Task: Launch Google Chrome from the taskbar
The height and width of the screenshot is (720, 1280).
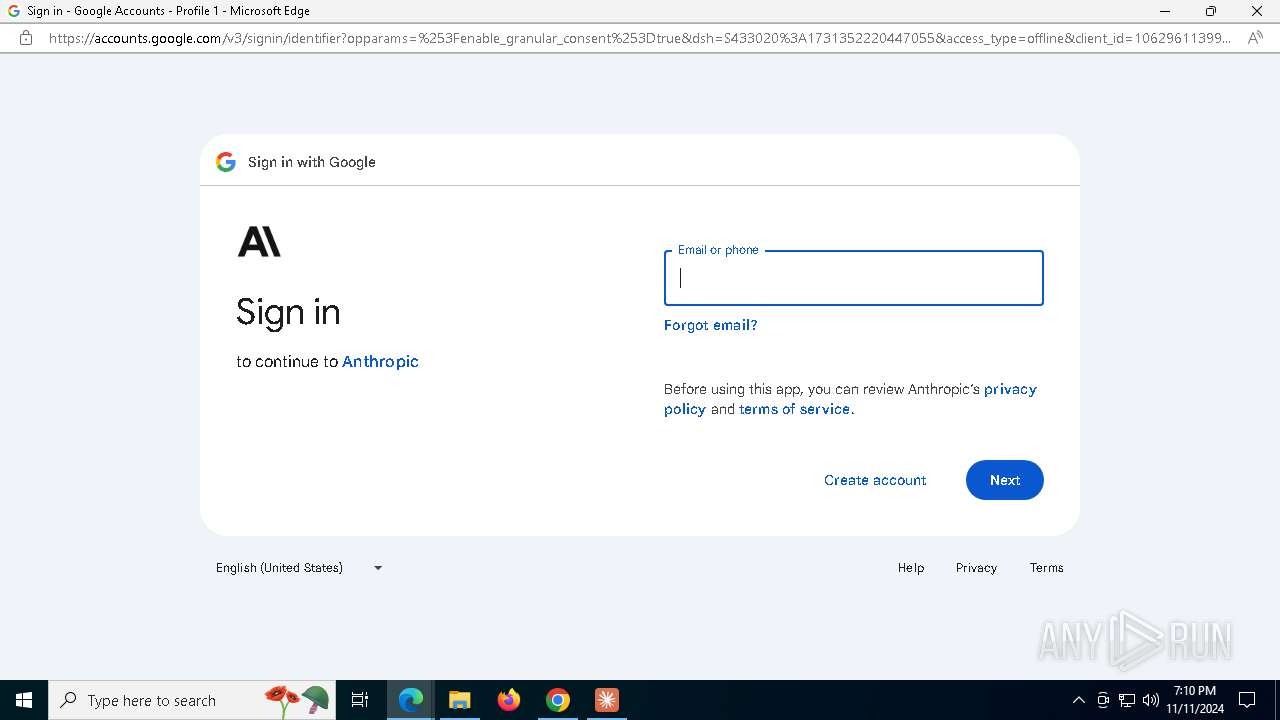Action: (558, 700)
